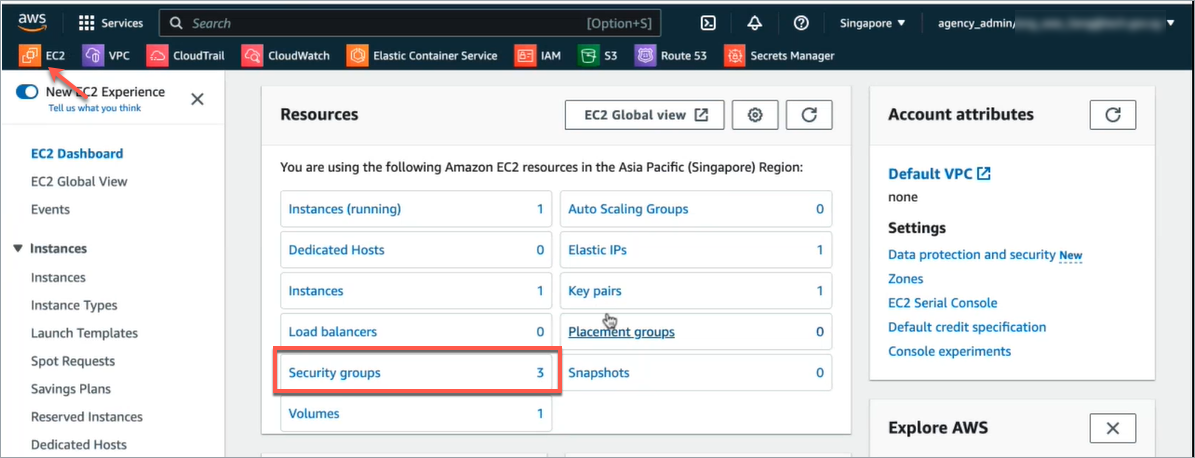
Task: View notifications bell icon
Action: click(755, 23)
